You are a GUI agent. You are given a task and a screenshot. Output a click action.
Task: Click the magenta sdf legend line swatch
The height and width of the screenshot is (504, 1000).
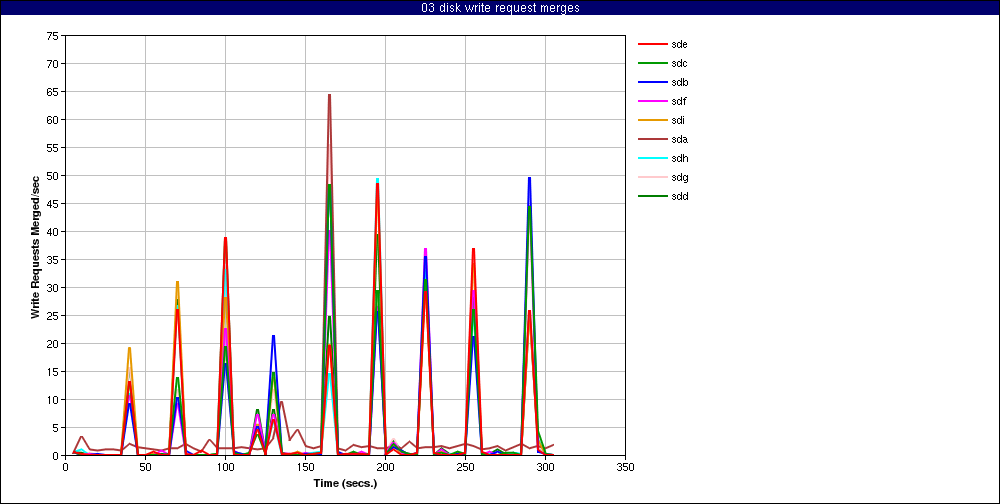pyautogui.click(x=651, y=101)
